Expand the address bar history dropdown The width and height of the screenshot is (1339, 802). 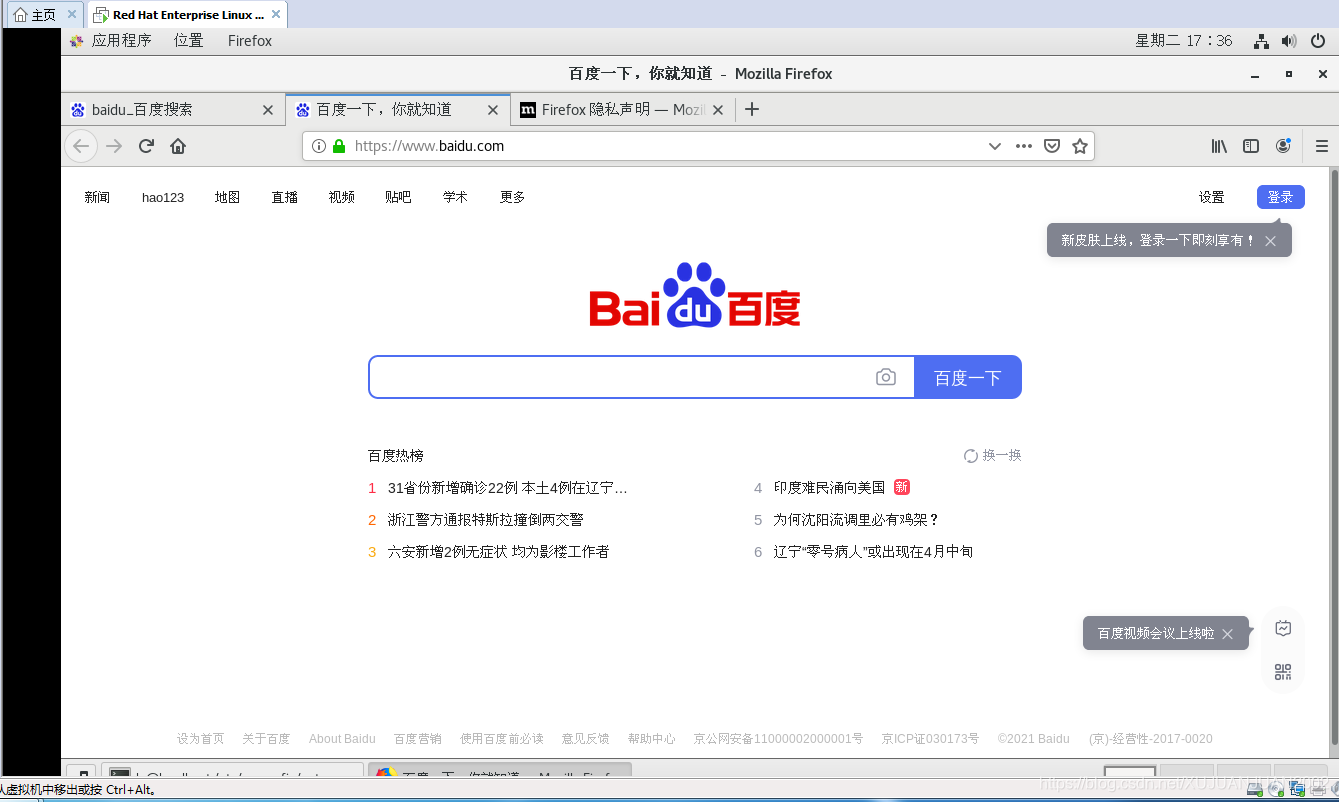995,146
